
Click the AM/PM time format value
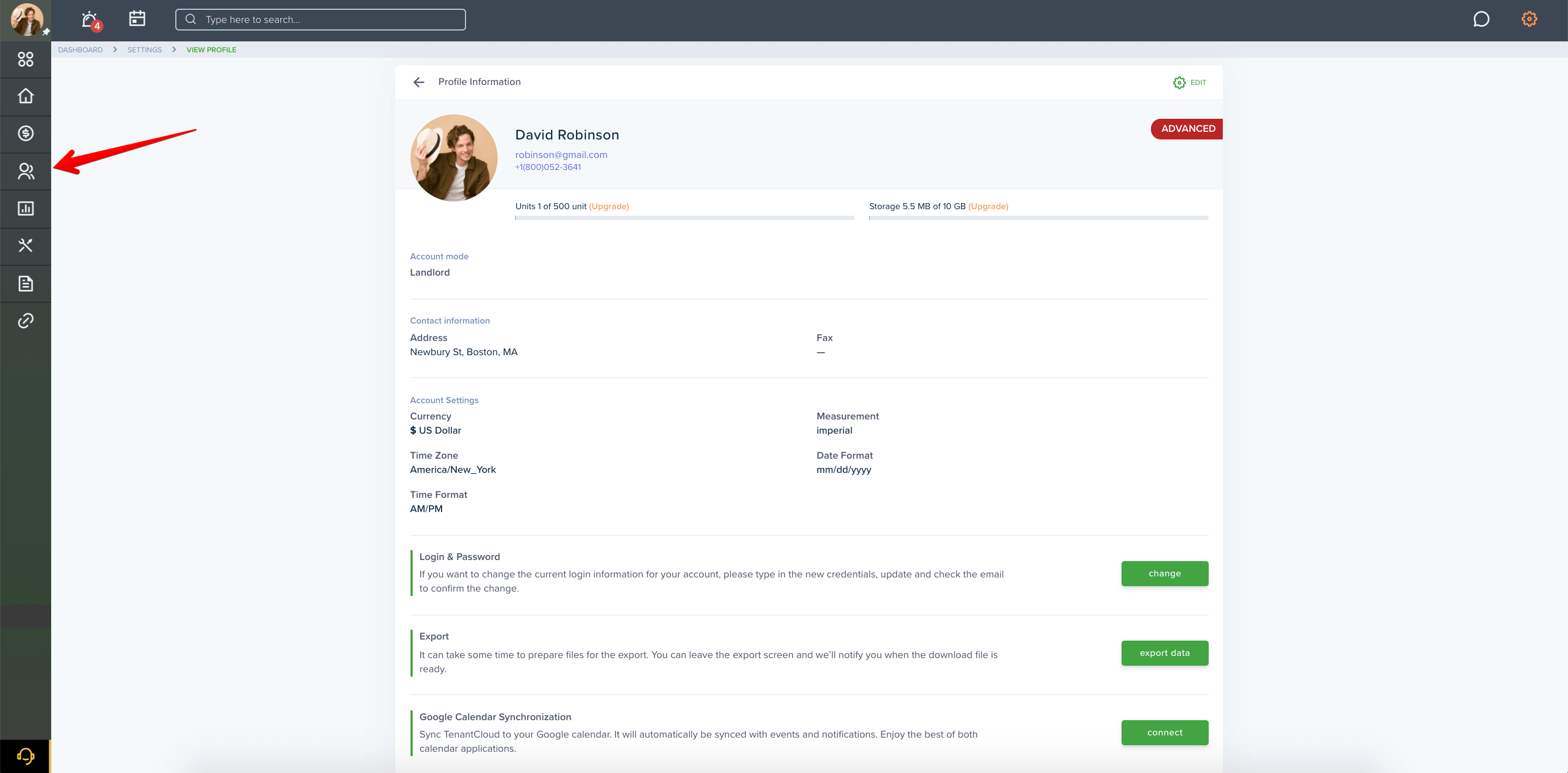(426, 509)
